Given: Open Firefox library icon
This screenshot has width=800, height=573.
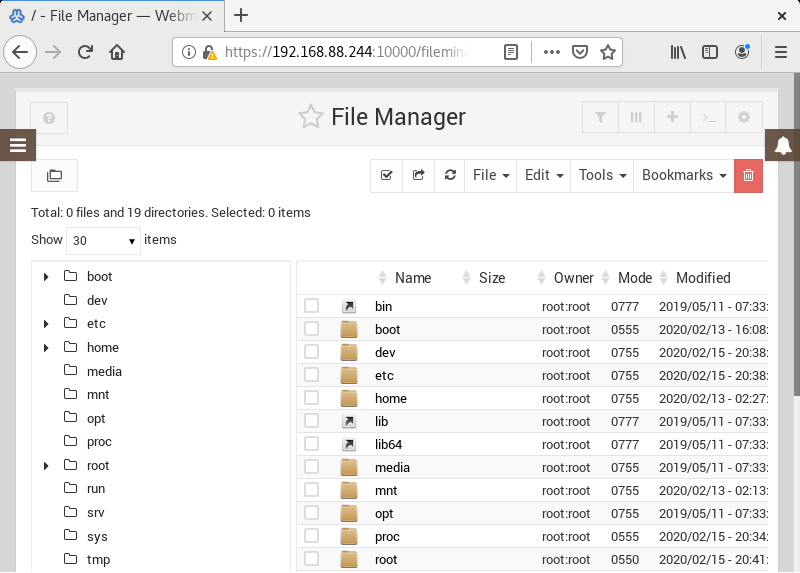Looking at the screenshot, I should coord(678,52).
